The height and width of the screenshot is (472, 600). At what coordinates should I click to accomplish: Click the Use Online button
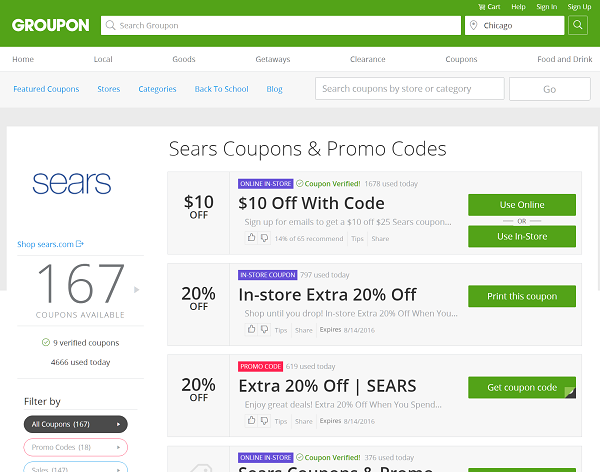(522, 205)
